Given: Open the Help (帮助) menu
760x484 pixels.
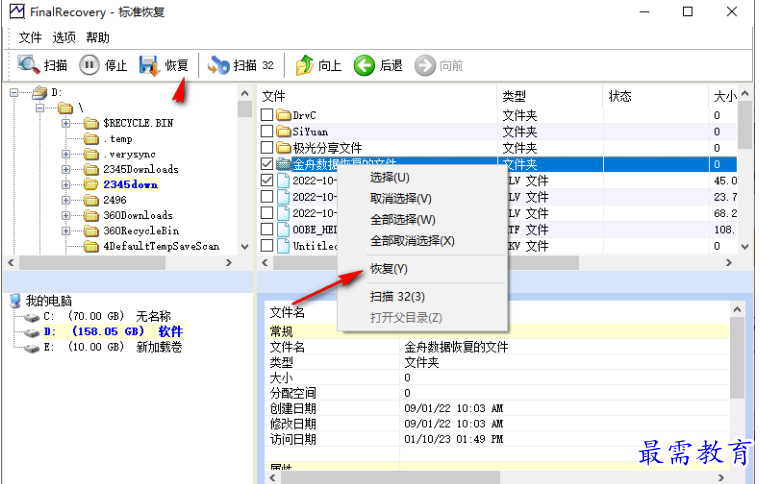Looking at the screenshot, I should (97, 37).
